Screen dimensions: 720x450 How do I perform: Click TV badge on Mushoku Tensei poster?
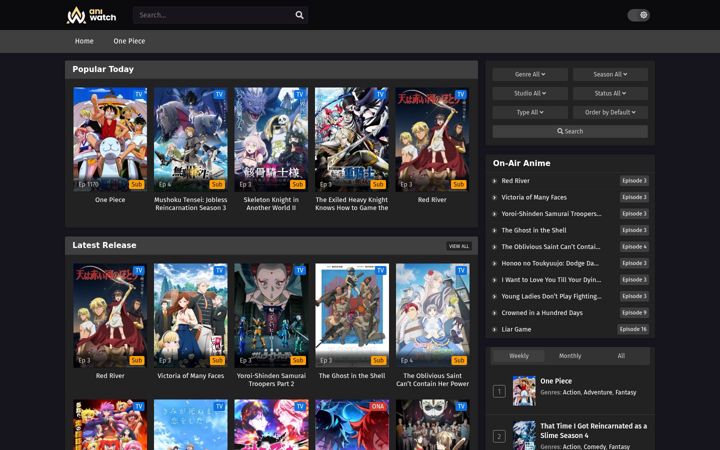[219, 95]
